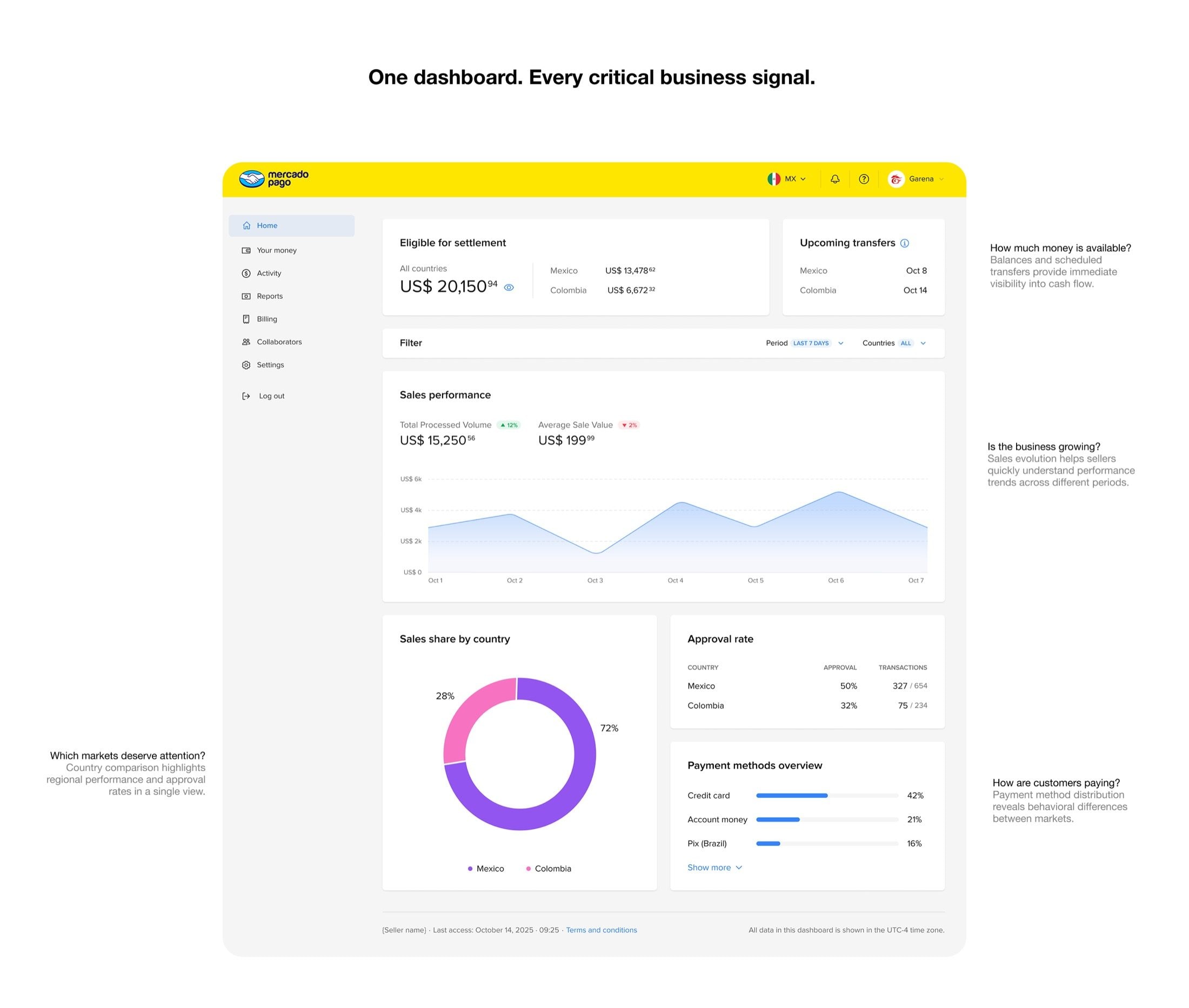1189x1008 pixels.
Task: Click Mexico row in Approval rate table
Action: click(807, 686)
